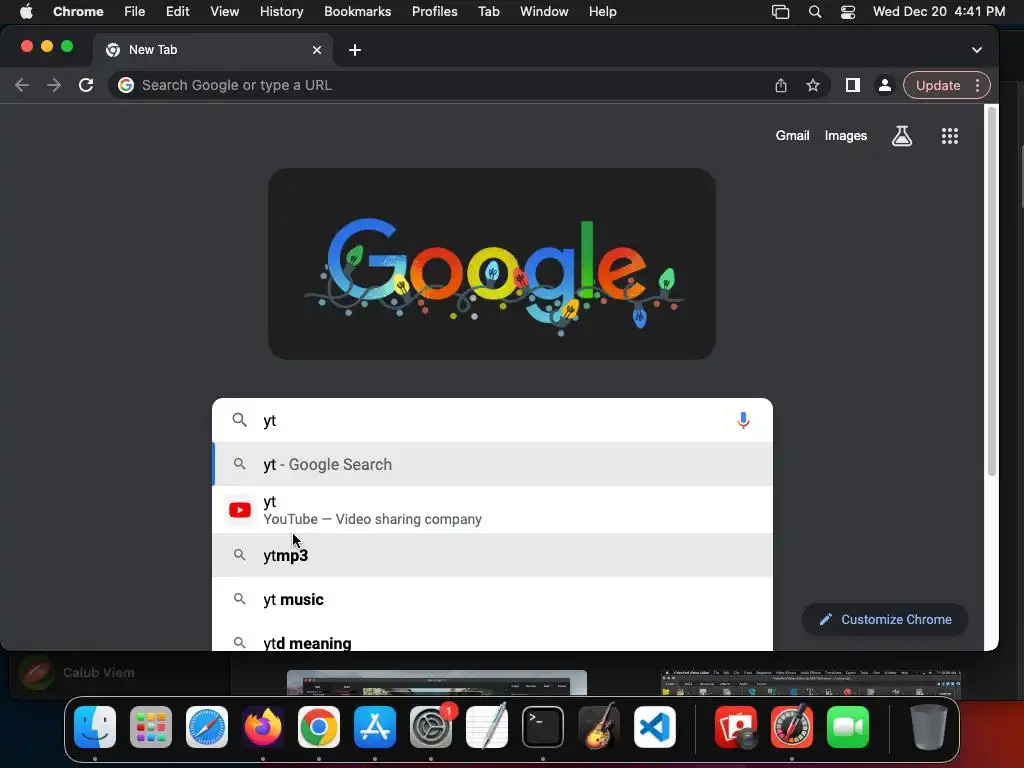Viewport: 1024px width, 768px height.
Task: Launch Visual Studio Code from the Dock
Action: click(x=654, y=727)
